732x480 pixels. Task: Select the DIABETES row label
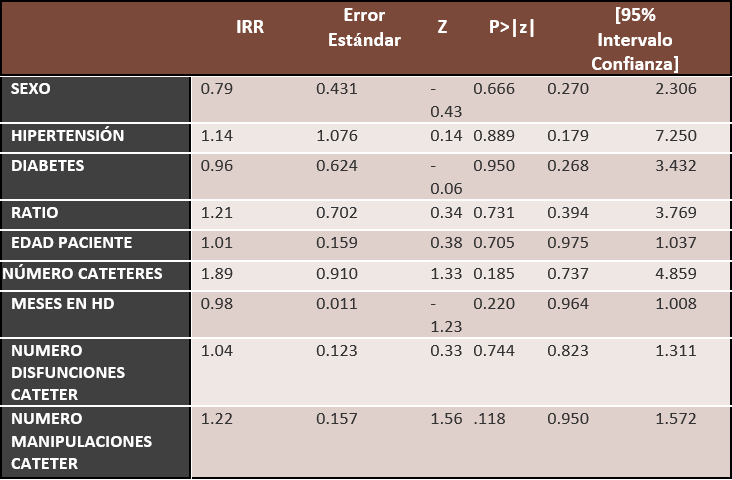tap(47, 165)
